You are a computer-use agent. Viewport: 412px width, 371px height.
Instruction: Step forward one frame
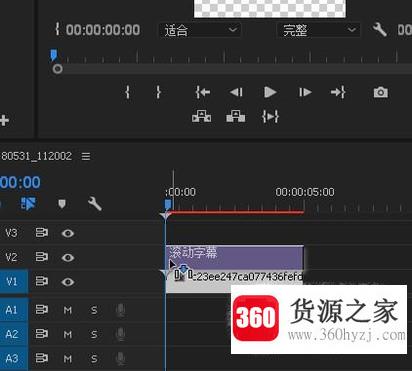pyautogui.click(x=305, y=92)
